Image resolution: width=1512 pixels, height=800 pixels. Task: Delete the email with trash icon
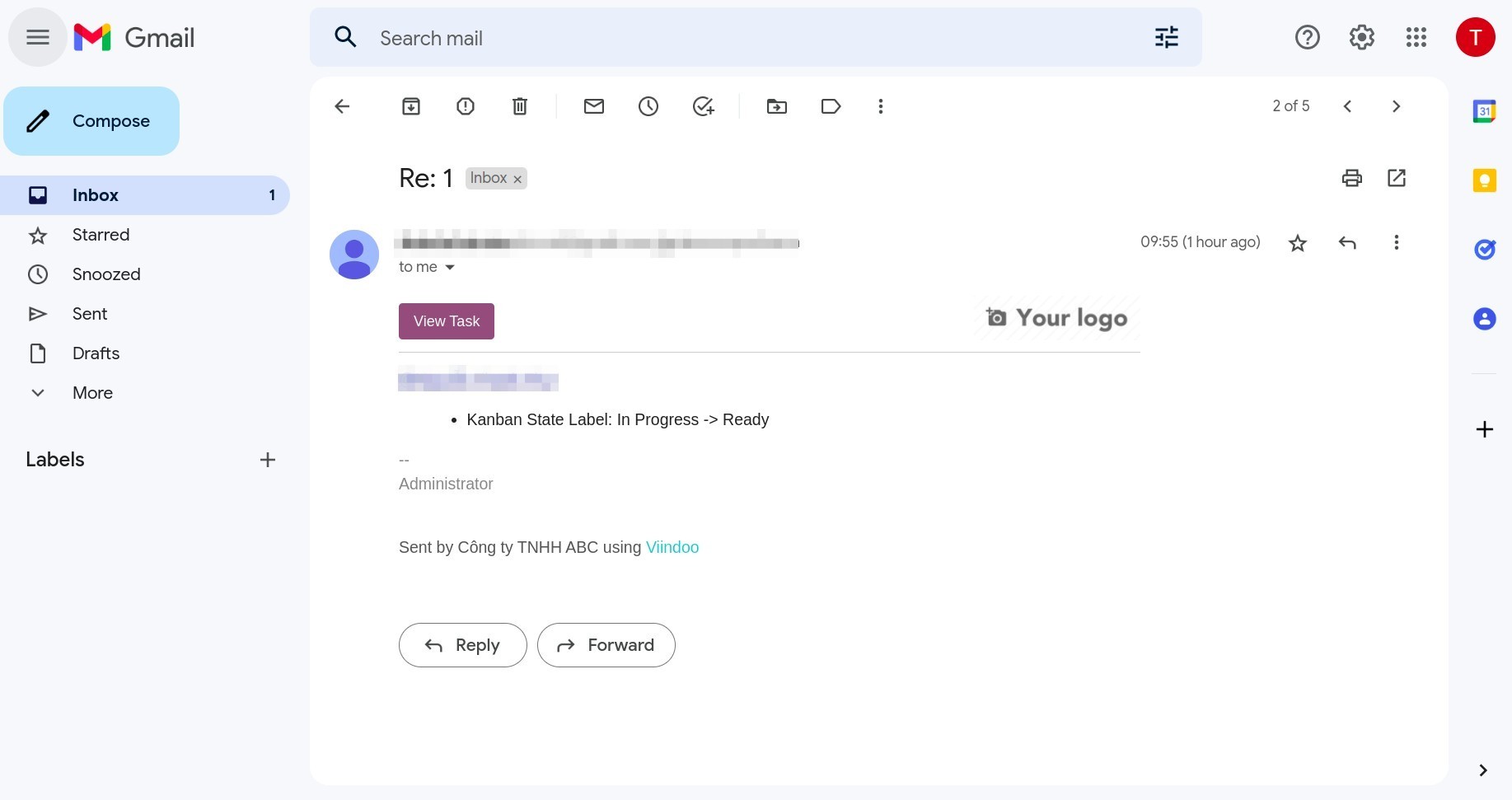pos(520,106)
